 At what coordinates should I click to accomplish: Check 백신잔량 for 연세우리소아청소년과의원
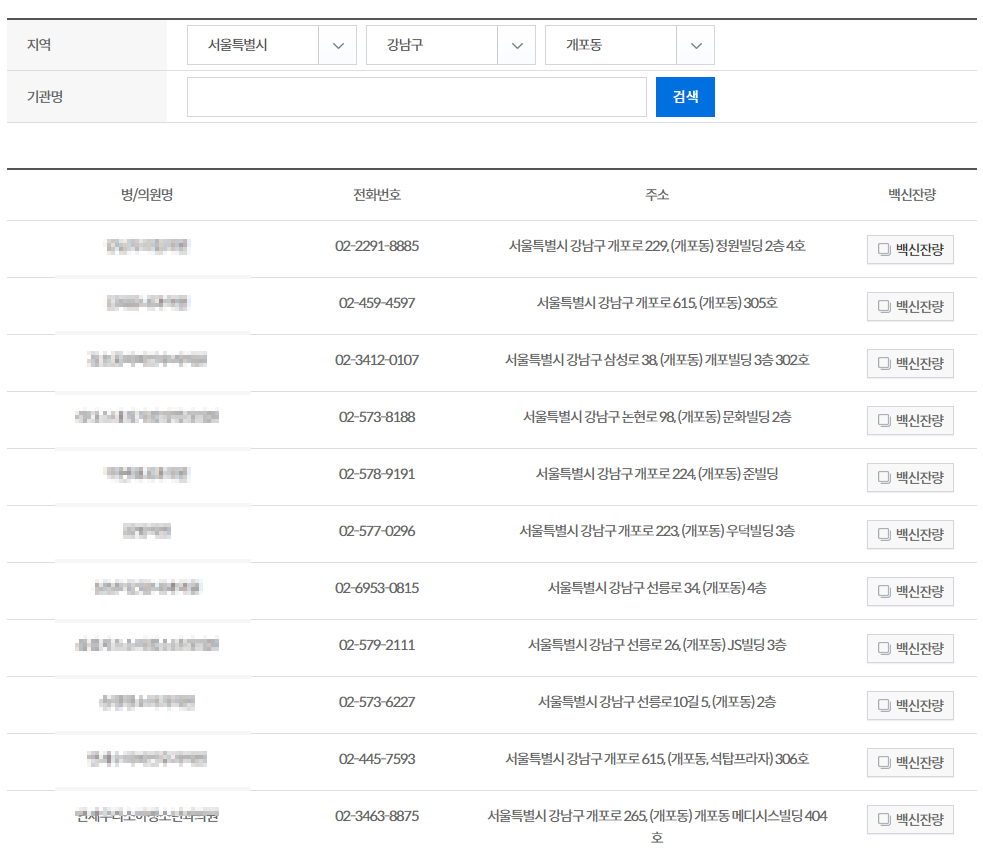point(909,819)
